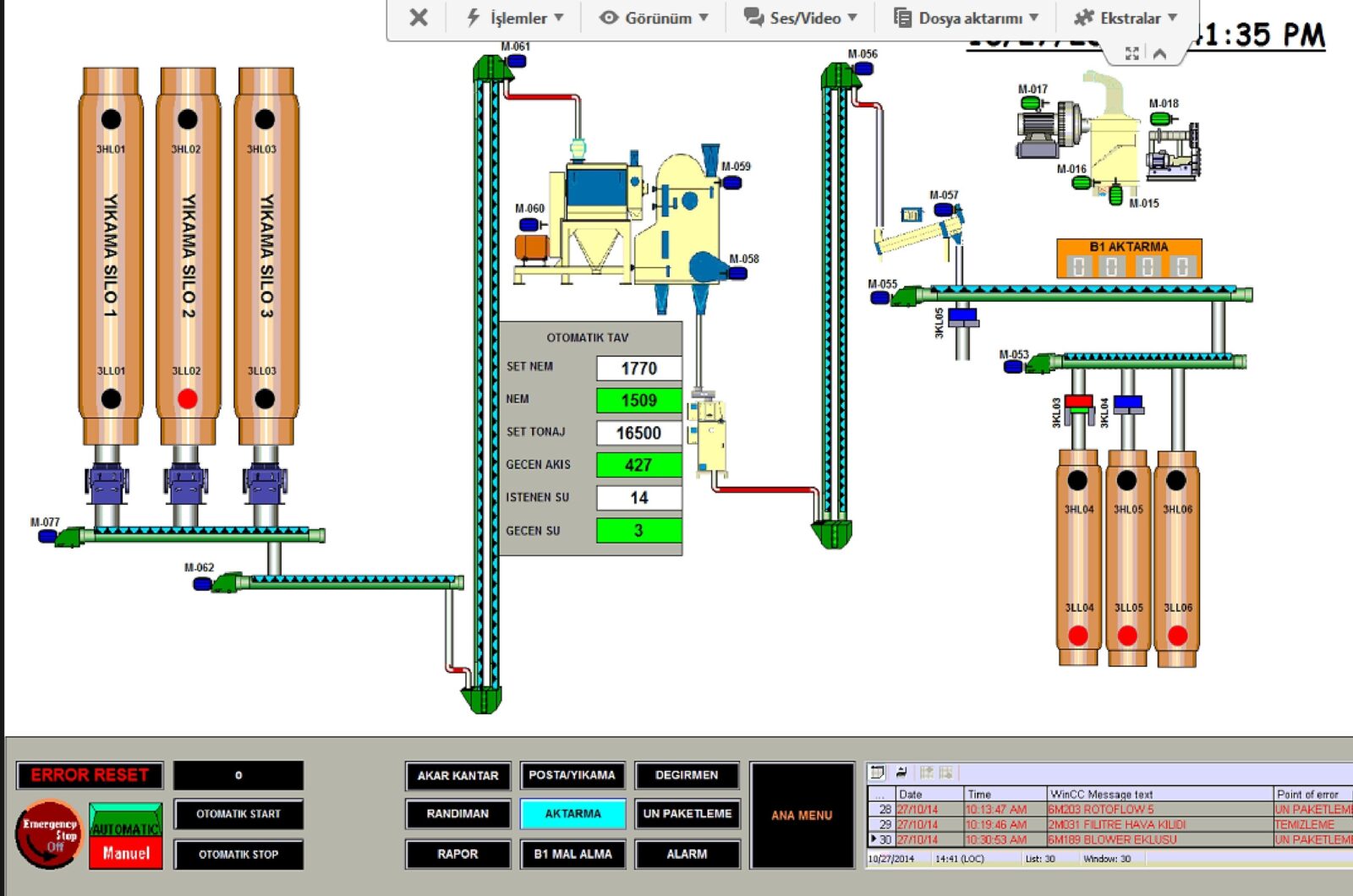Click the M-060 motor icon
The height and width of the screenshot is (896, 1353).
(529, 224)
